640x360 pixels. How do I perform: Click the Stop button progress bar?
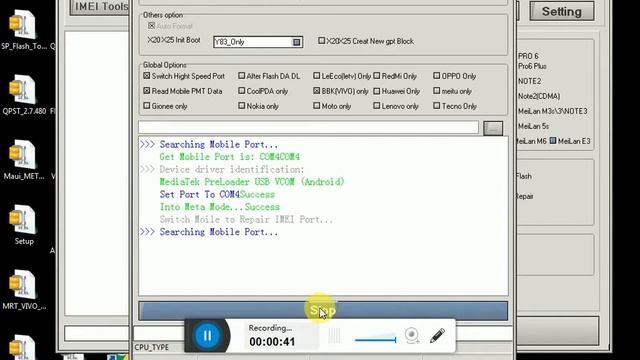click(323, 311)
